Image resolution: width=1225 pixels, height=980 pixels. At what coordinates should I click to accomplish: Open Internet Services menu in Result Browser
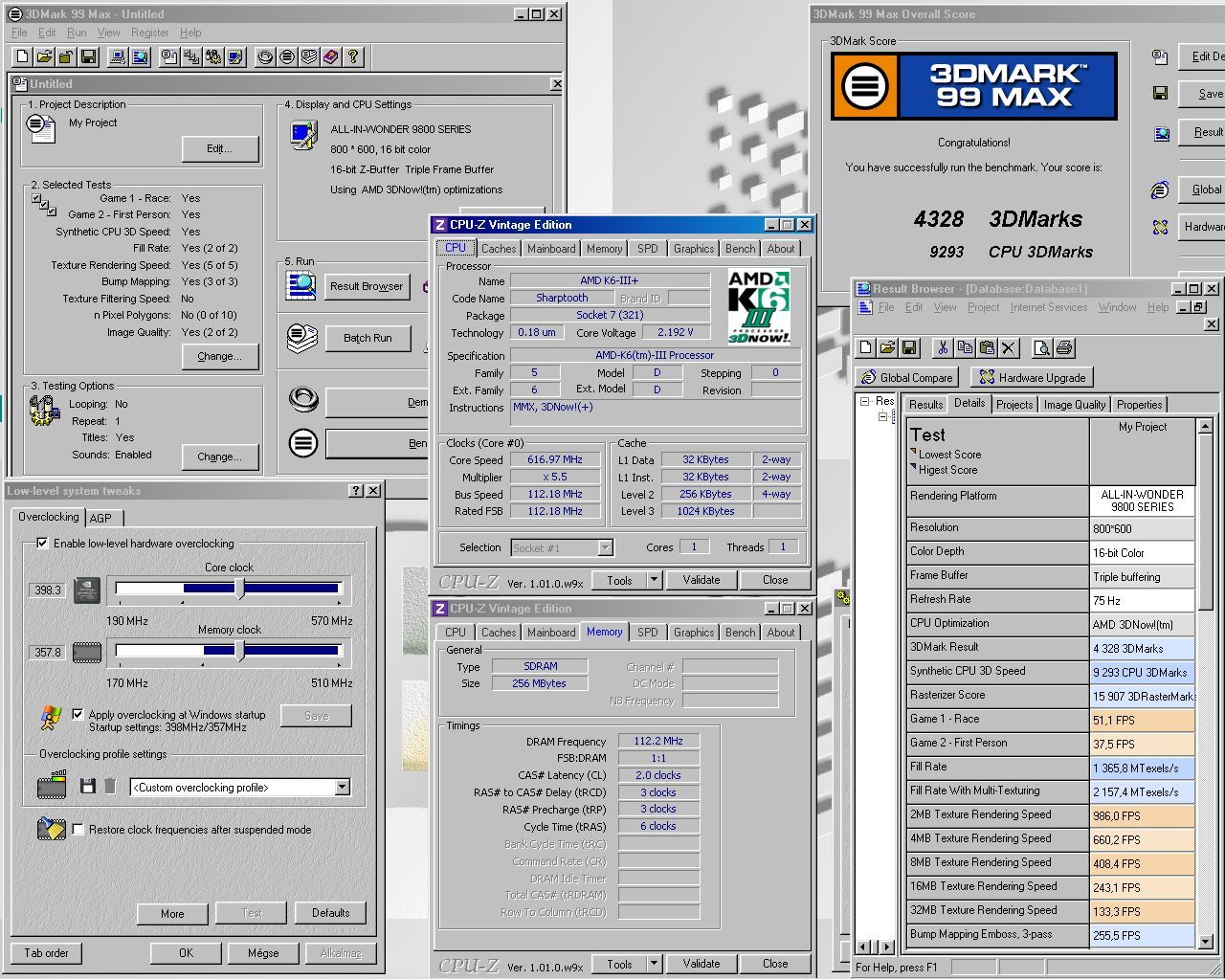click(1048, 307)
